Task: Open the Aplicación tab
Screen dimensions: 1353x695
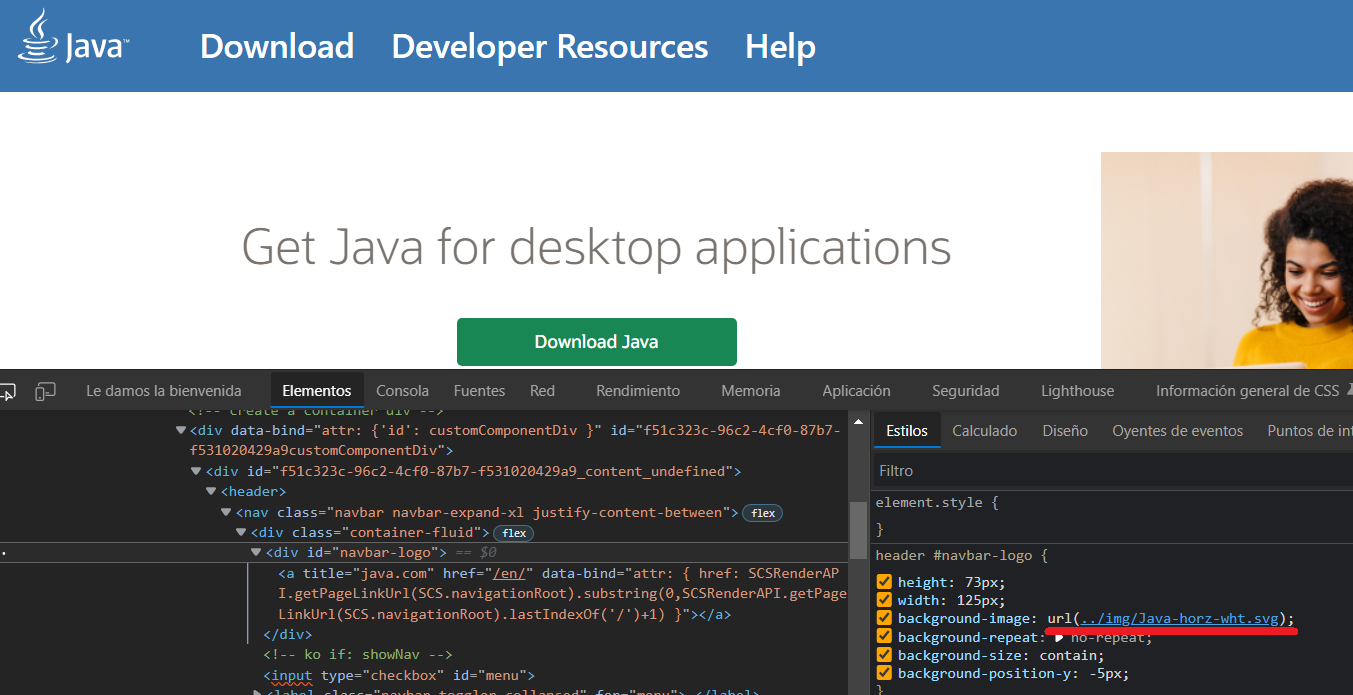Action: (856, 391)
